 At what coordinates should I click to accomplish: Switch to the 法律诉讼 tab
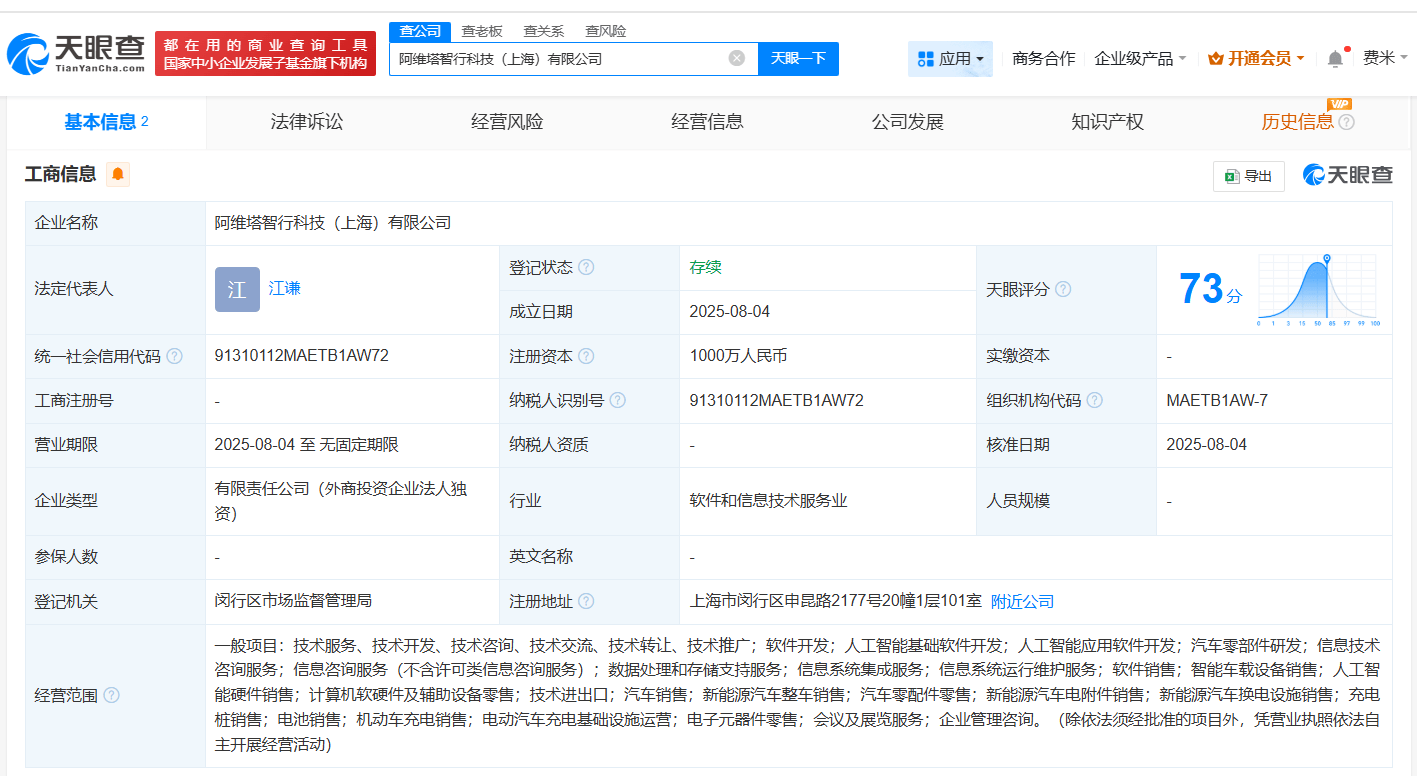click(x=307, y=122)
